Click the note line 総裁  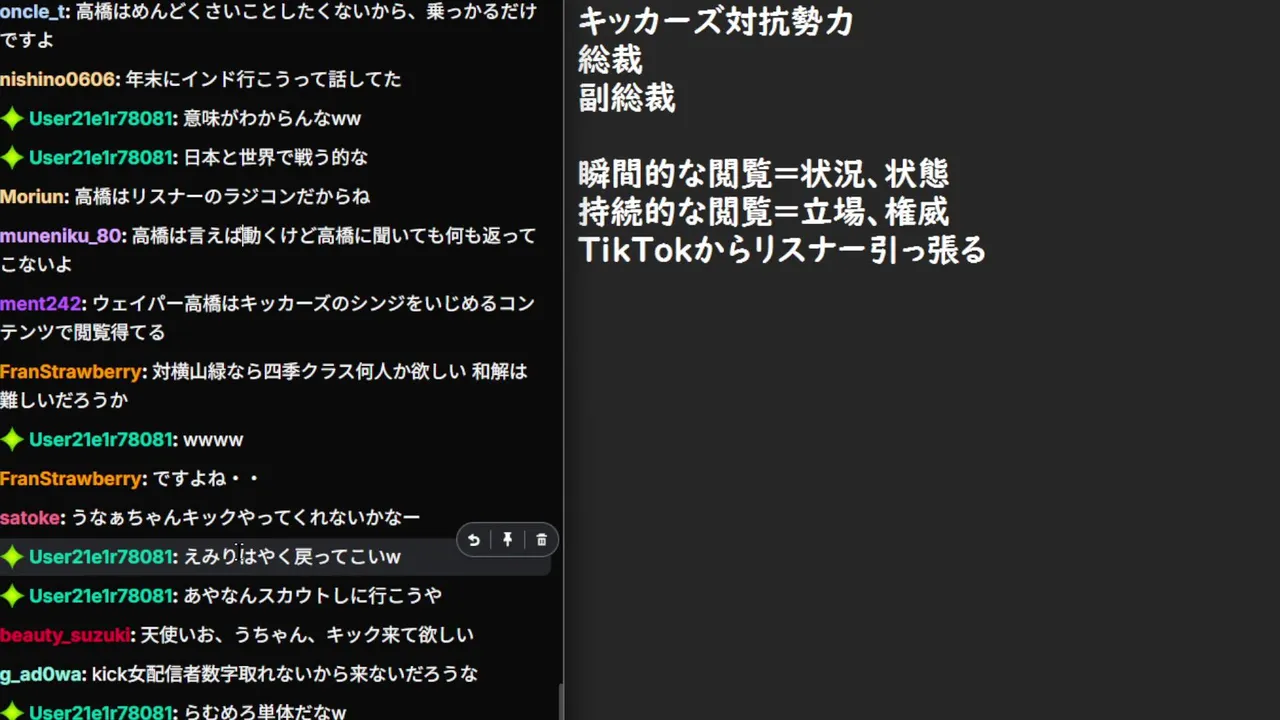pos(610,60)
